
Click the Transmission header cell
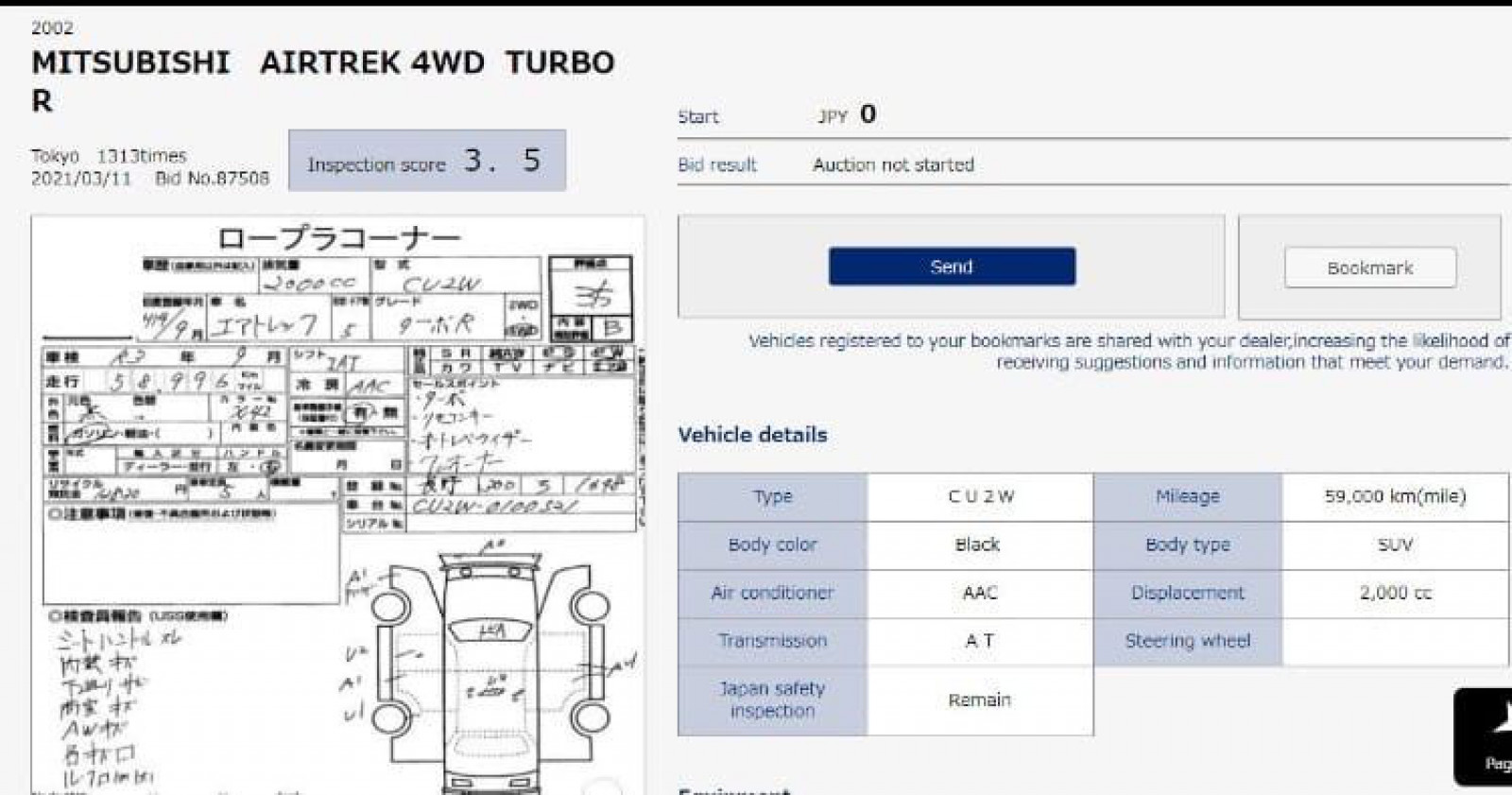pos(773,641)
